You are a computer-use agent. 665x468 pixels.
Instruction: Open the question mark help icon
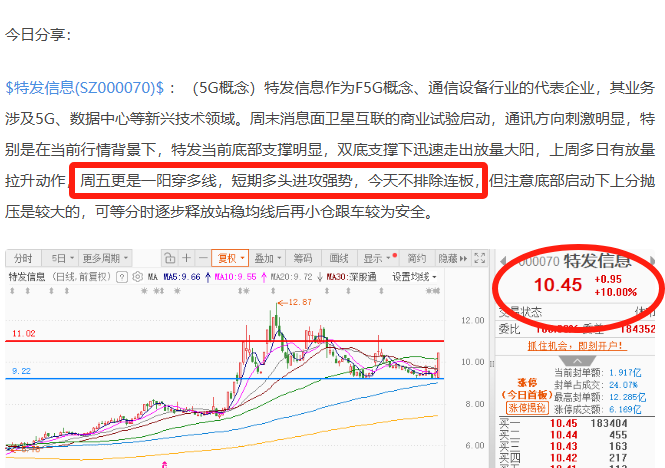pyautogui.click(x=122, y=277)
